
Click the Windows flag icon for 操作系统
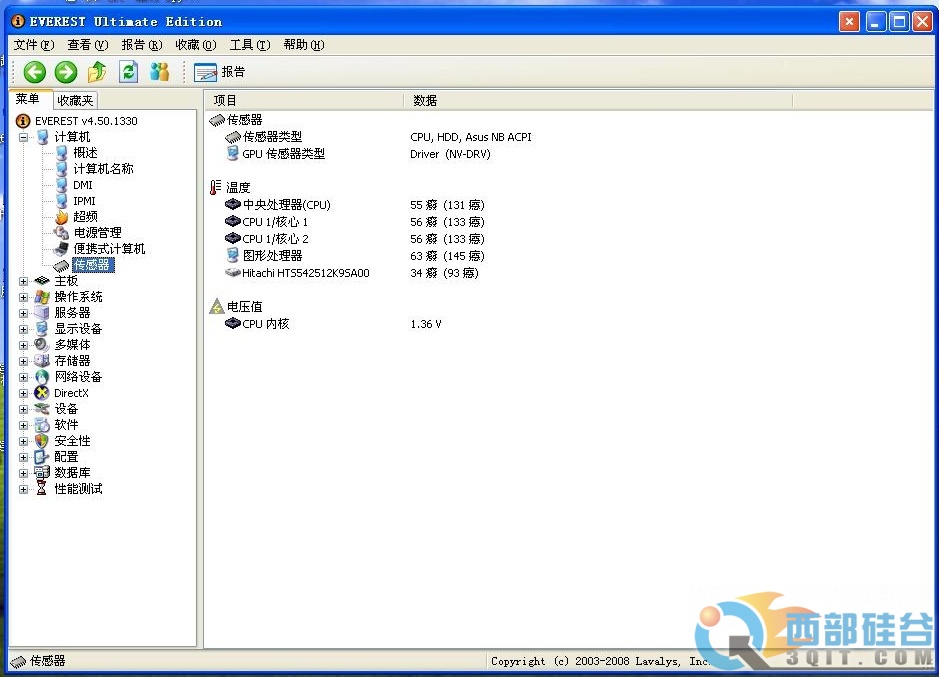[x=42, y=297]
